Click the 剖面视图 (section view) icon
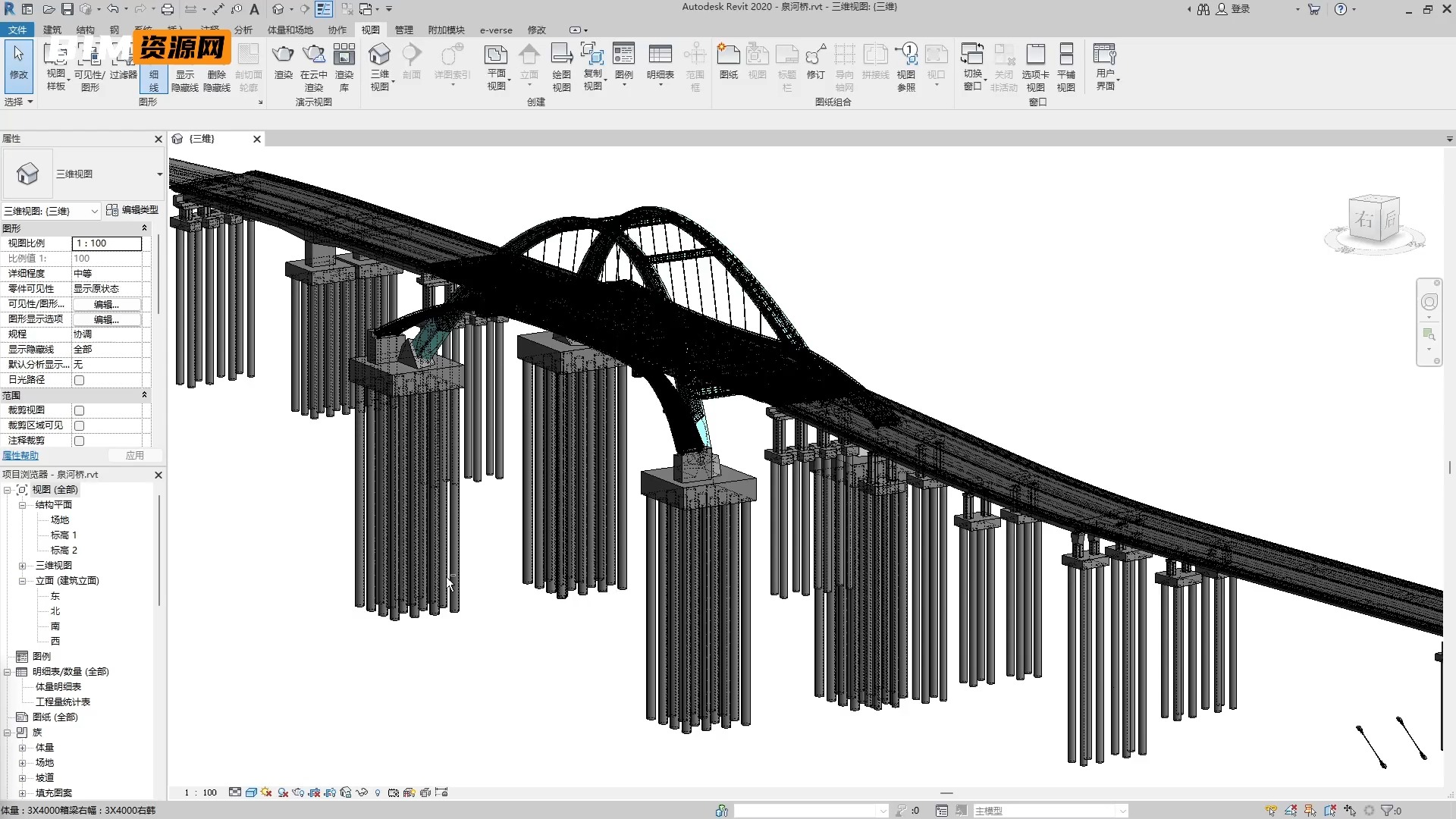This screenshot has width=1456, height=819. [412, 62]
